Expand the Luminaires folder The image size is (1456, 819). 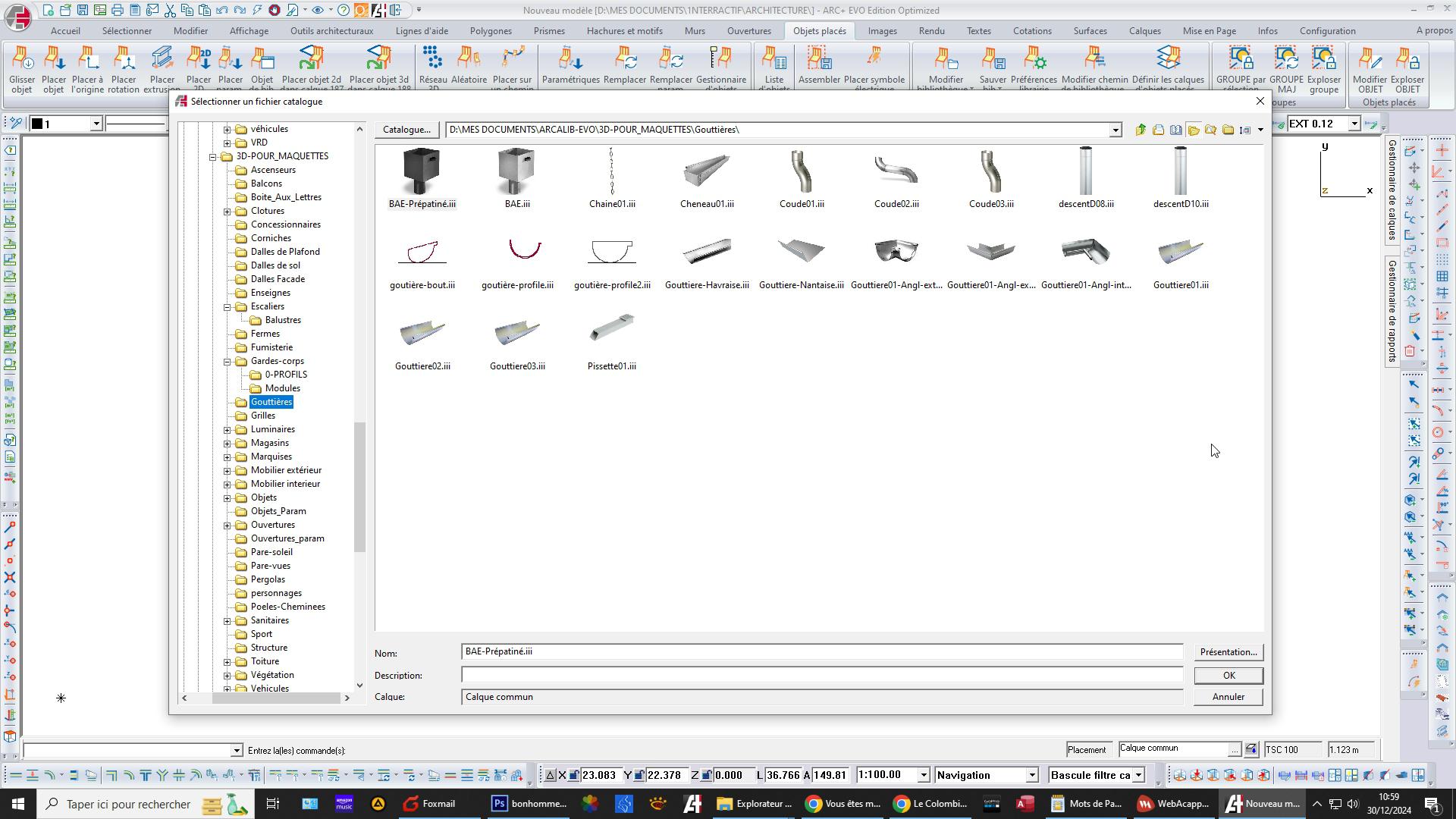227,430
